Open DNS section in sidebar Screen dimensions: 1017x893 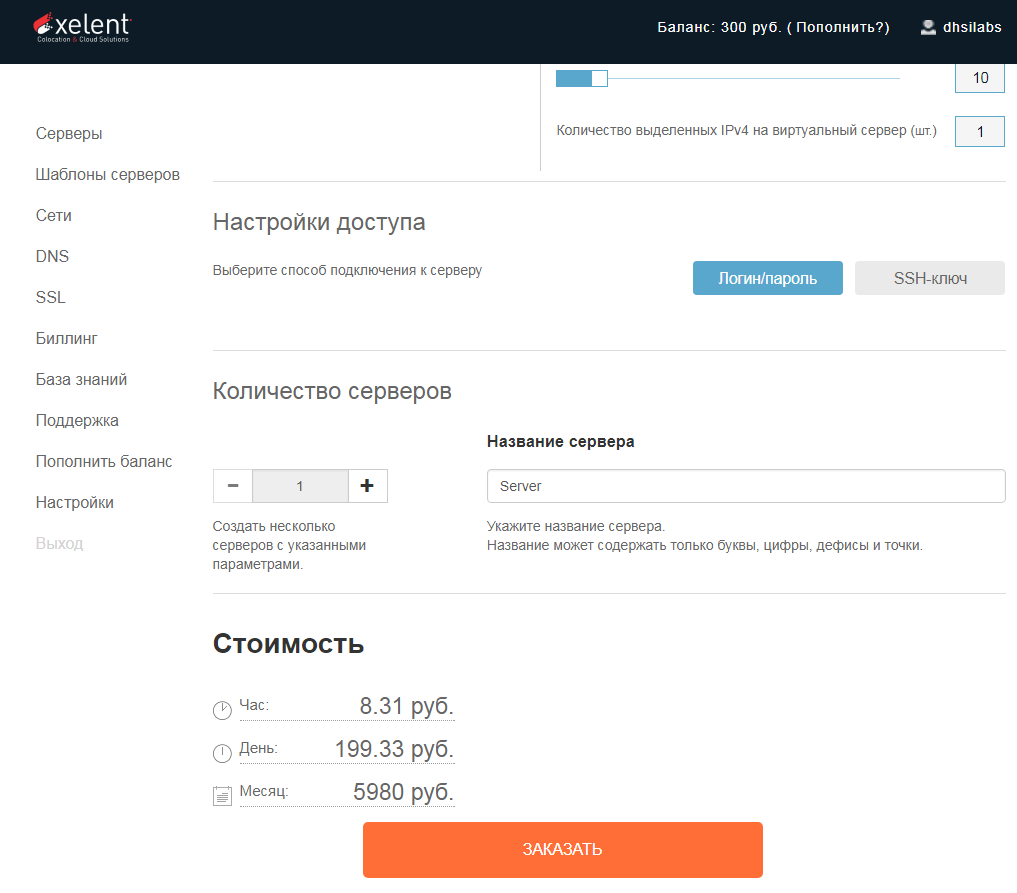[x=52, y=256]
